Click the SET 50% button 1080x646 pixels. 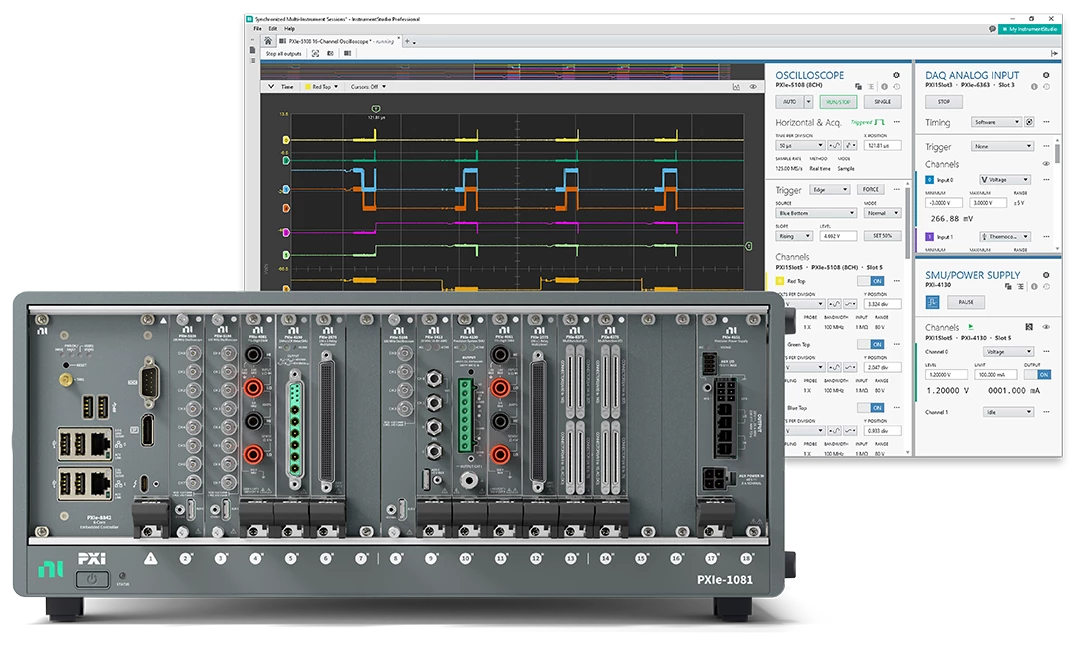click(x=882, y=236)
